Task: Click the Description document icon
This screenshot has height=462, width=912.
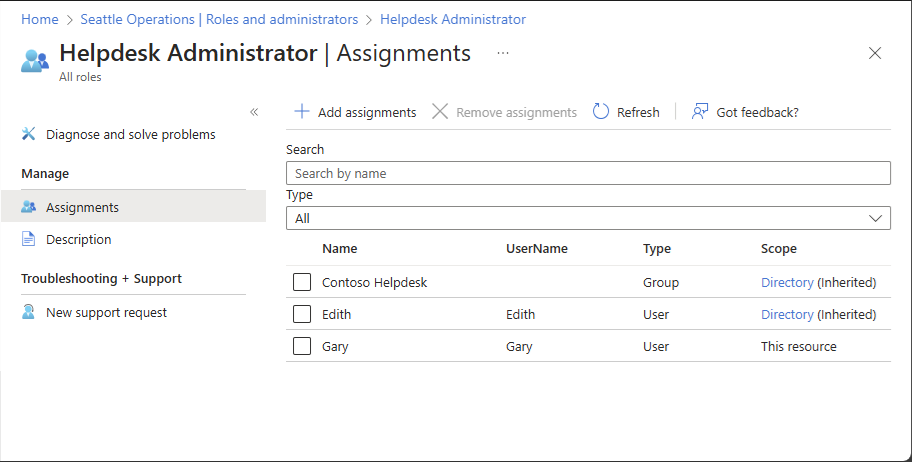Action: point(28,239)
